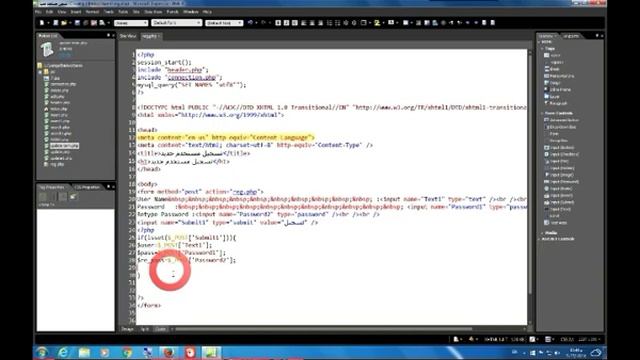The width and height of the screenshot is (640, 360).
Task: Open the File menu
Action: 38,12
